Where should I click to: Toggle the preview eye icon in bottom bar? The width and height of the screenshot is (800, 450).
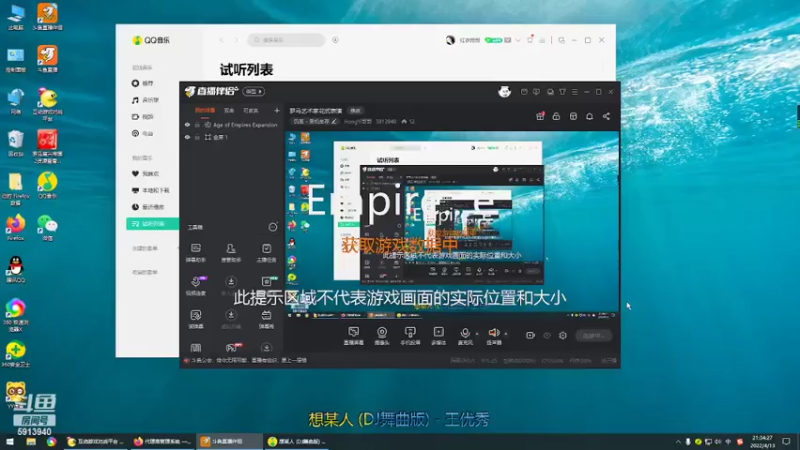coord(547,335)
